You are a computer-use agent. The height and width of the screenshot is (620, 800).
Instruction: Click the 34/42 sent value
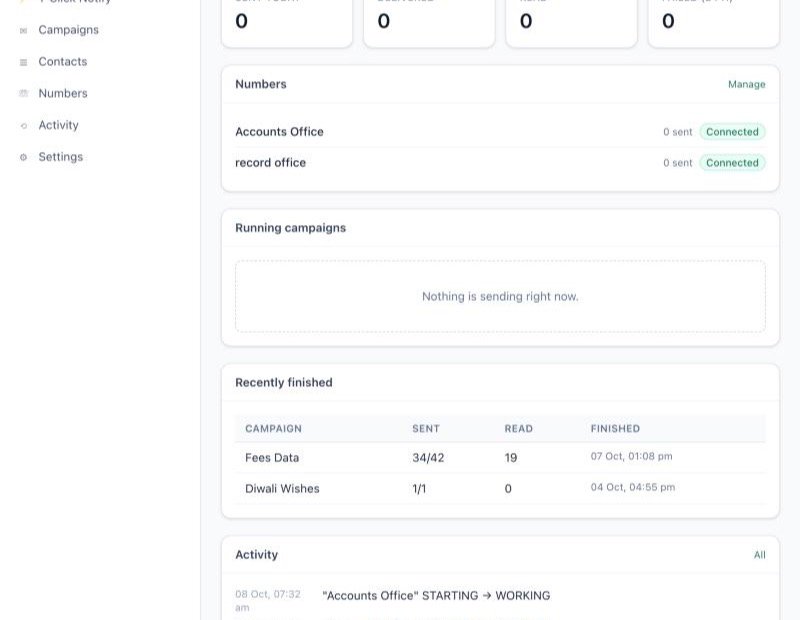tap(428, 458)
